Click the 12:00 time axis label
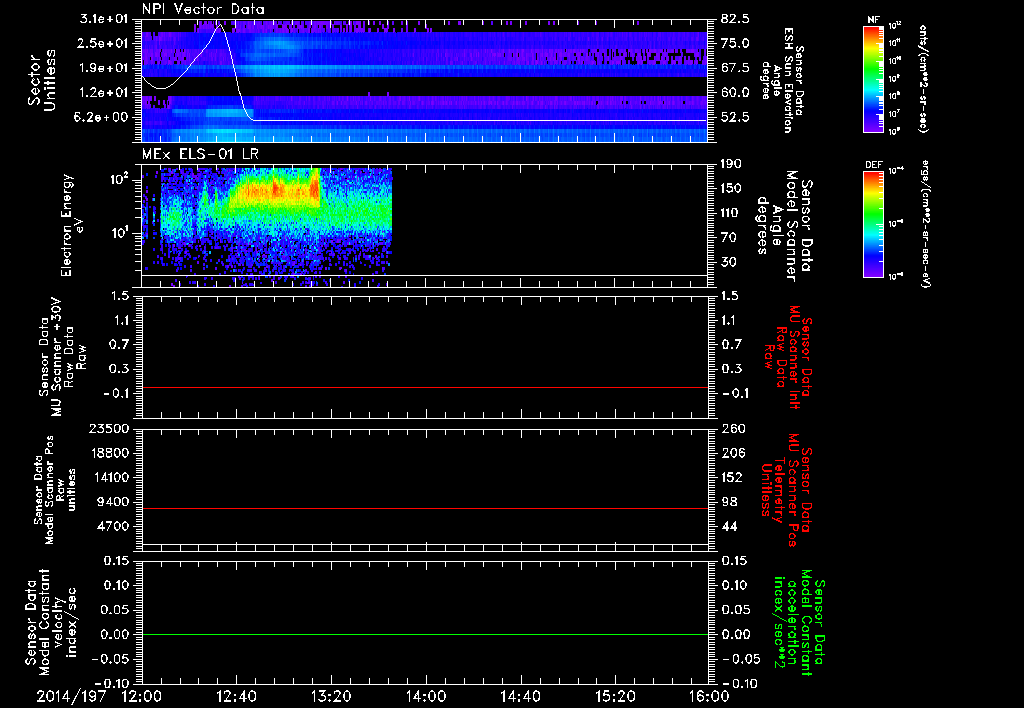 (x=142, y=696)
